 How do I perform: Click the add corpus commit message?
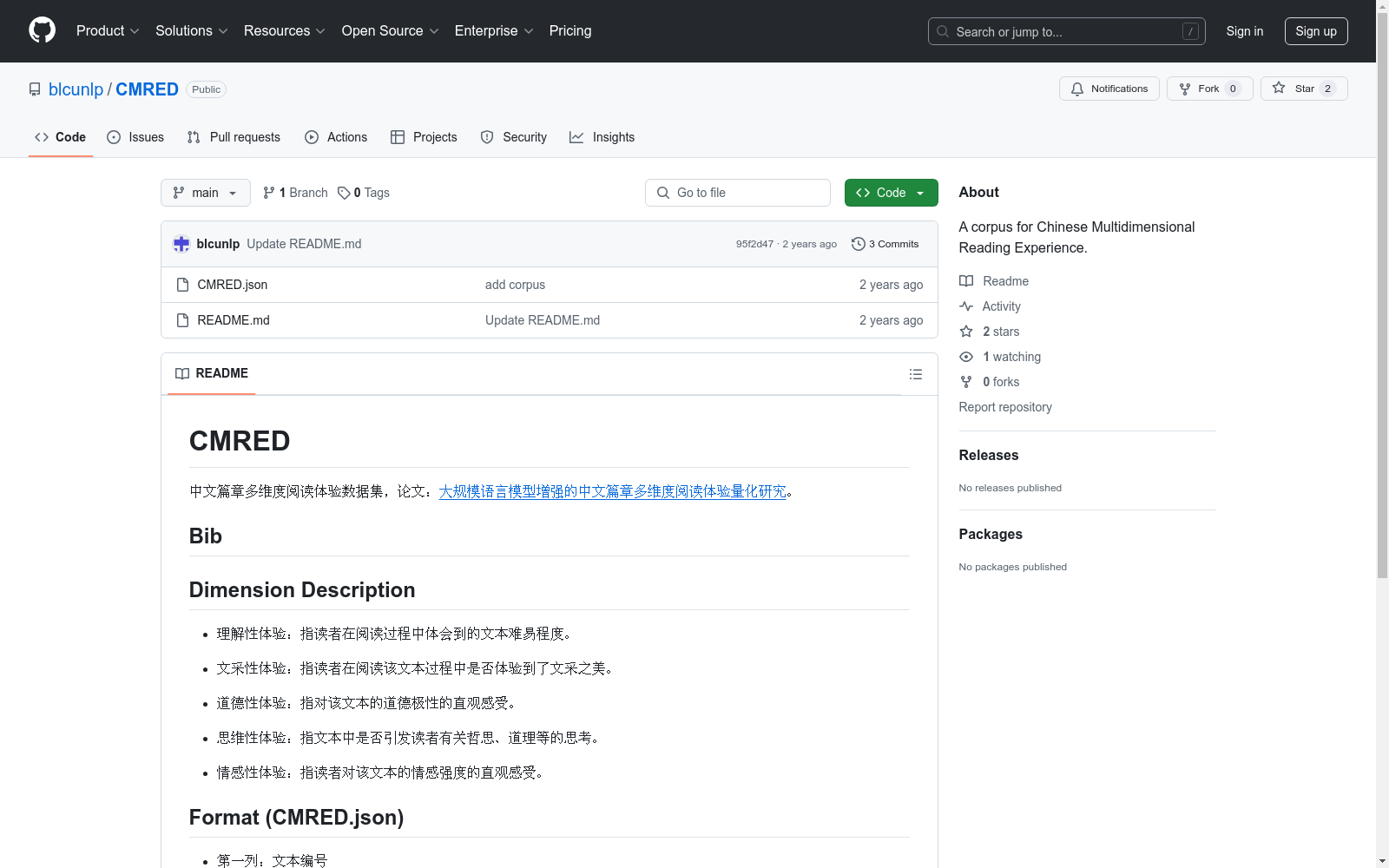[516, 285]
